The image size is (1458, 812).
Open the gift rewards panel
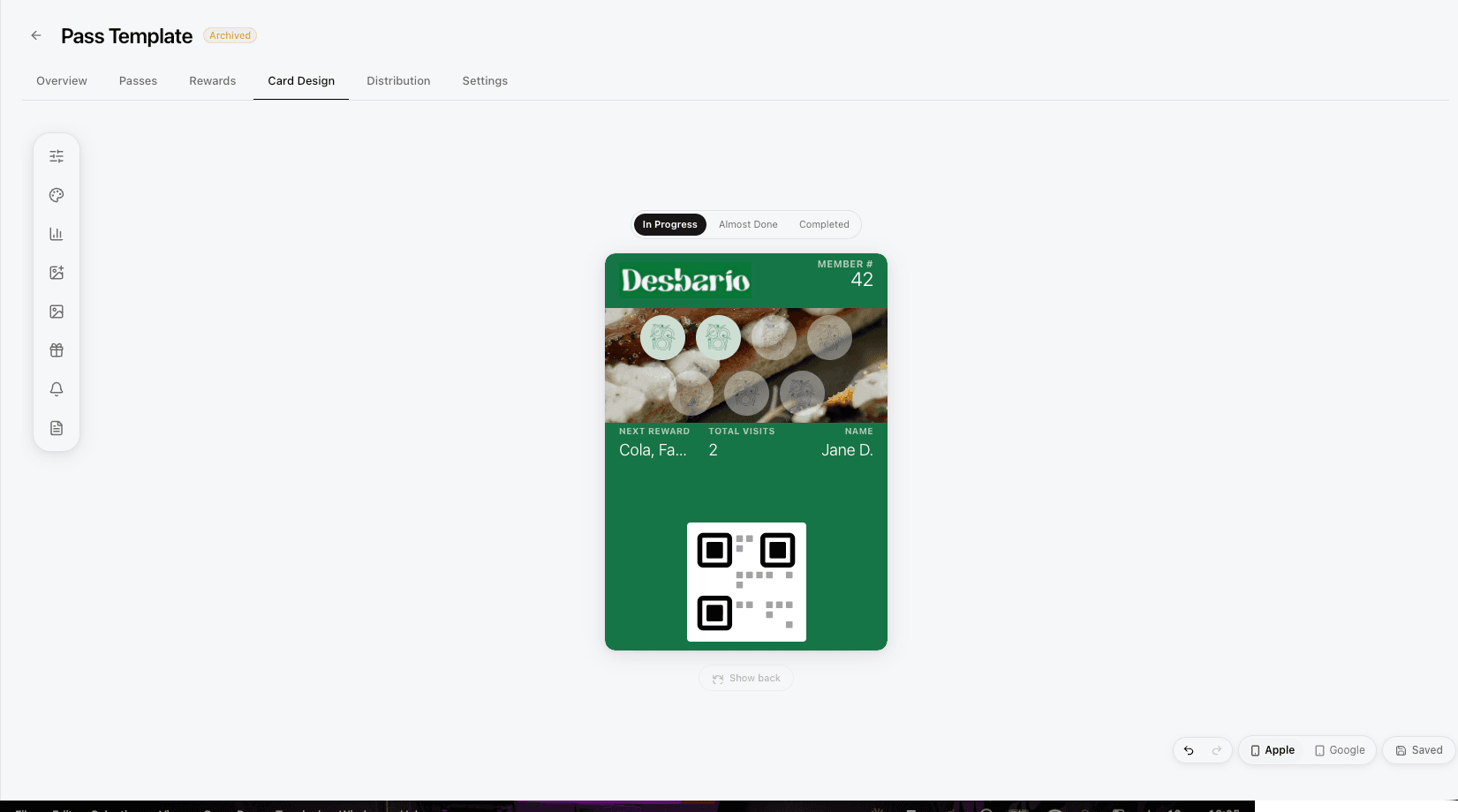click(x=57, y=350)
